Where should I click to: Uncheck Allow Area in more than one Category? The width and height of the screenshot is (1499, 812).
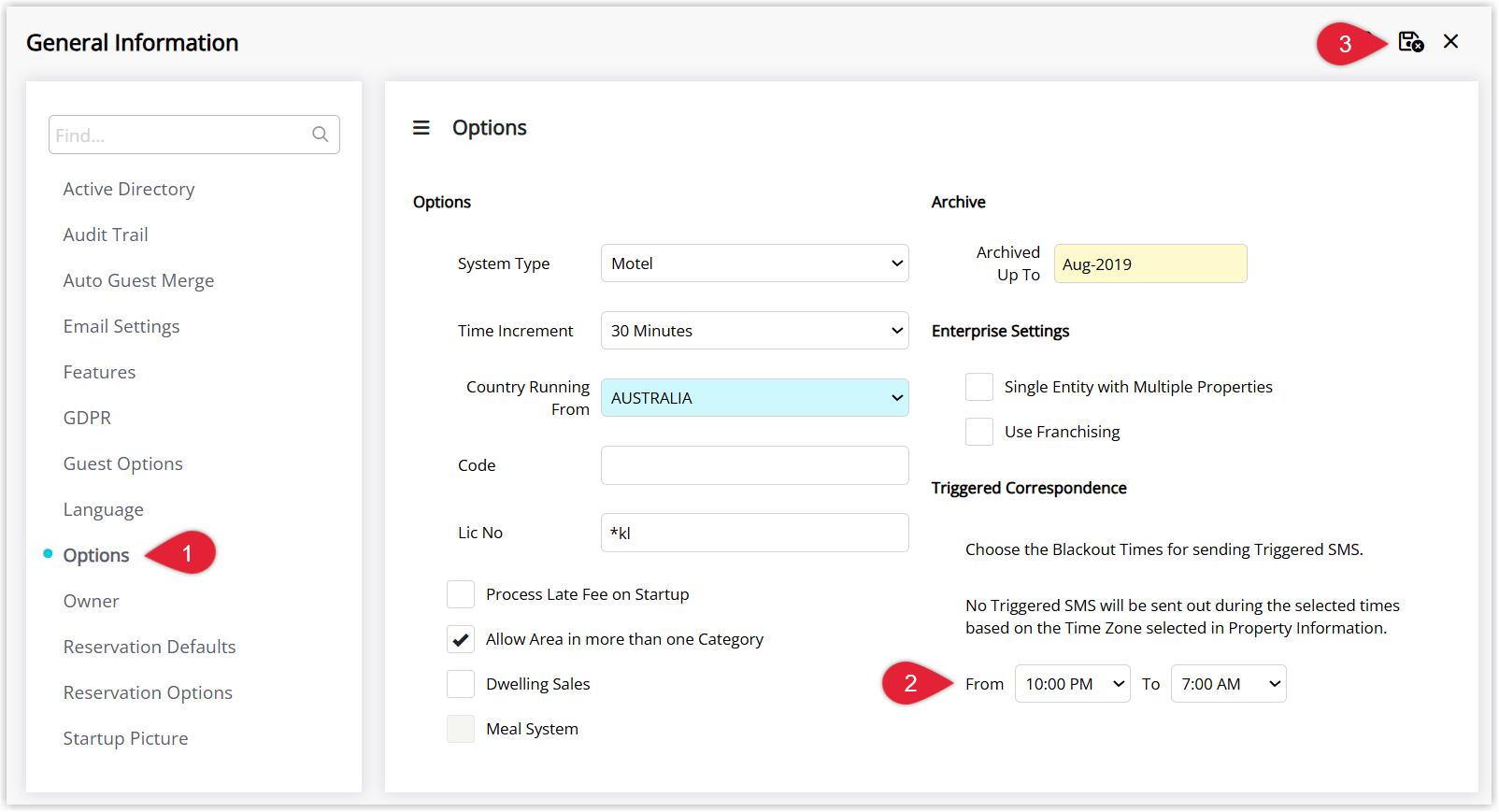pos(461,639)
